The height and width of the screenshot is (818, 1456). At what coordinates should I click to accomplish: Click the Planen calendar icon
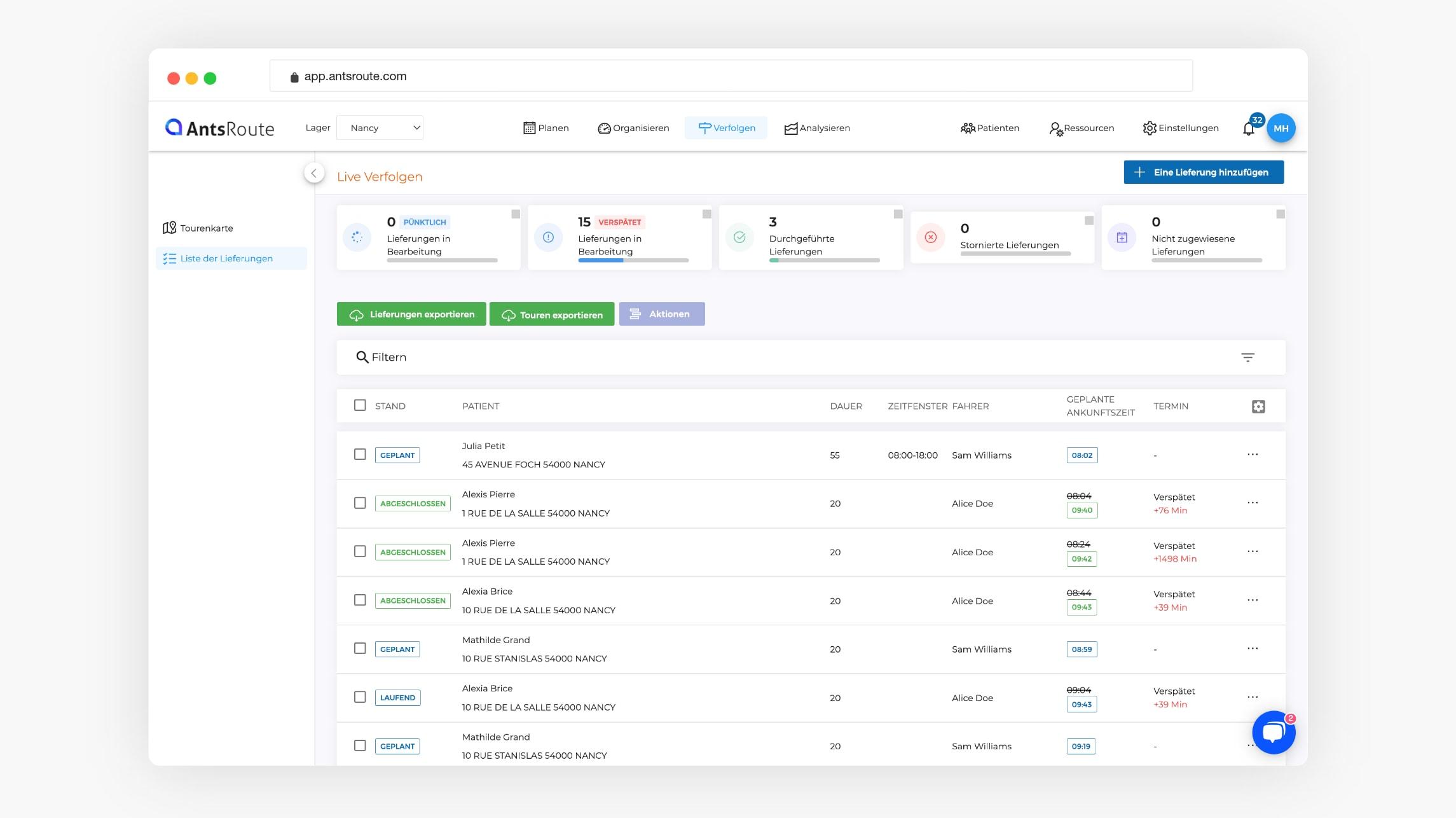pos(529,128)
